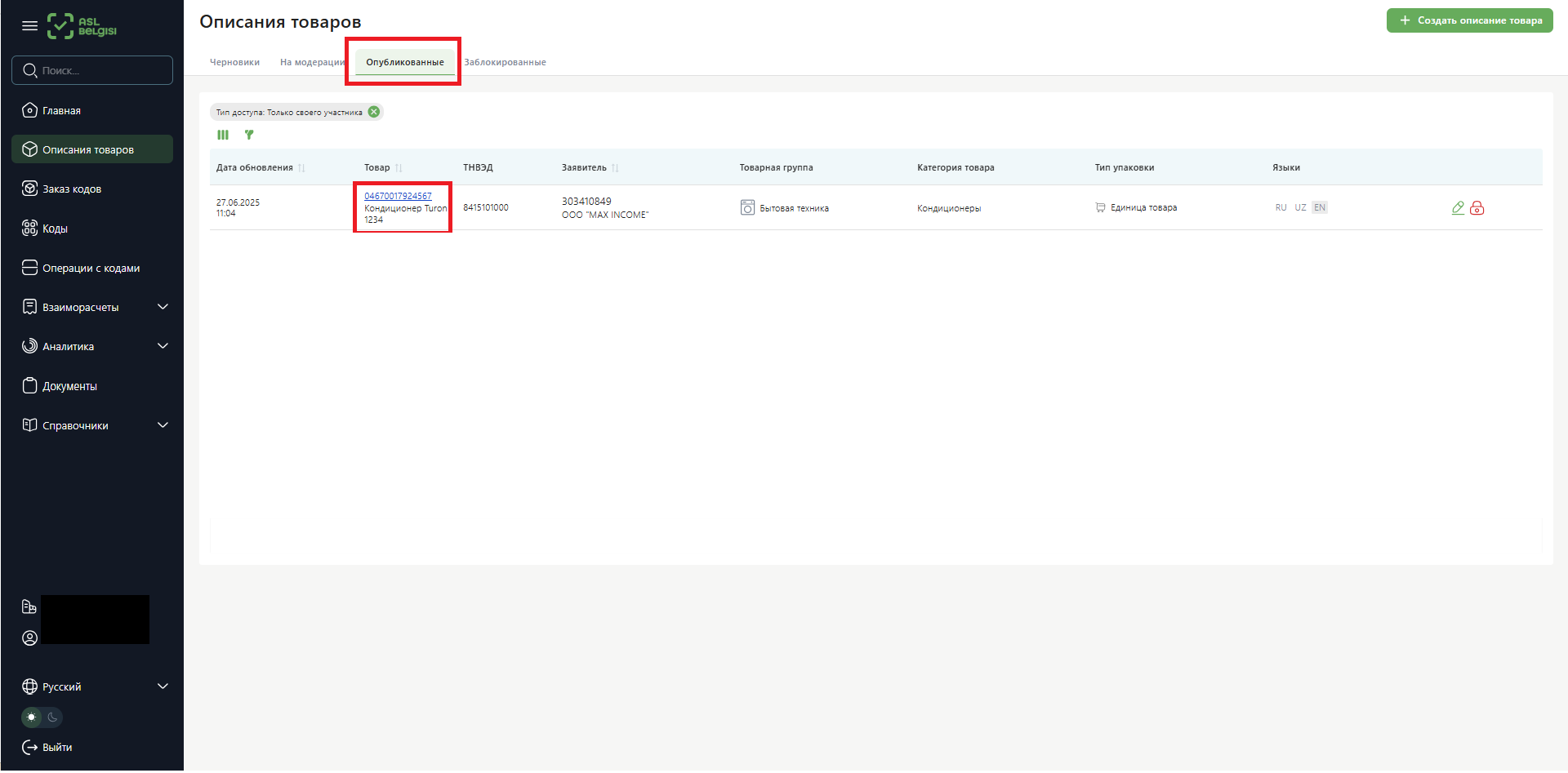
Task: Open product link 04670017924567
Action: point(398,197)
